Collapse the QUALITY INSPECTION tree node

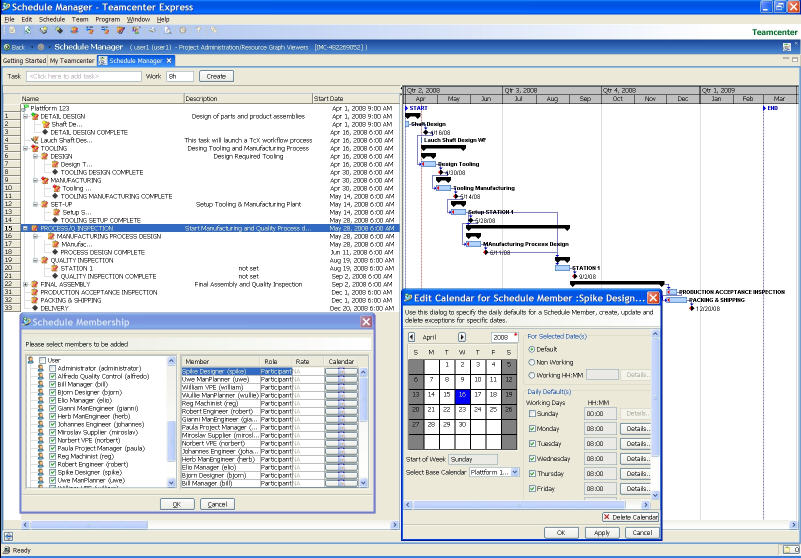[x=35, y=260]
